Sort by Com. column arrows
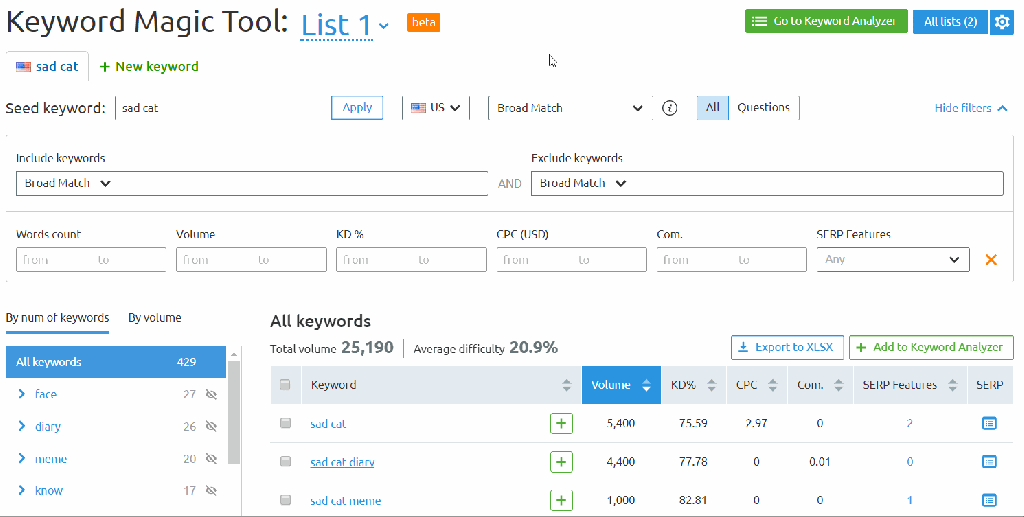1024x517 pixels. coord(839,385)
